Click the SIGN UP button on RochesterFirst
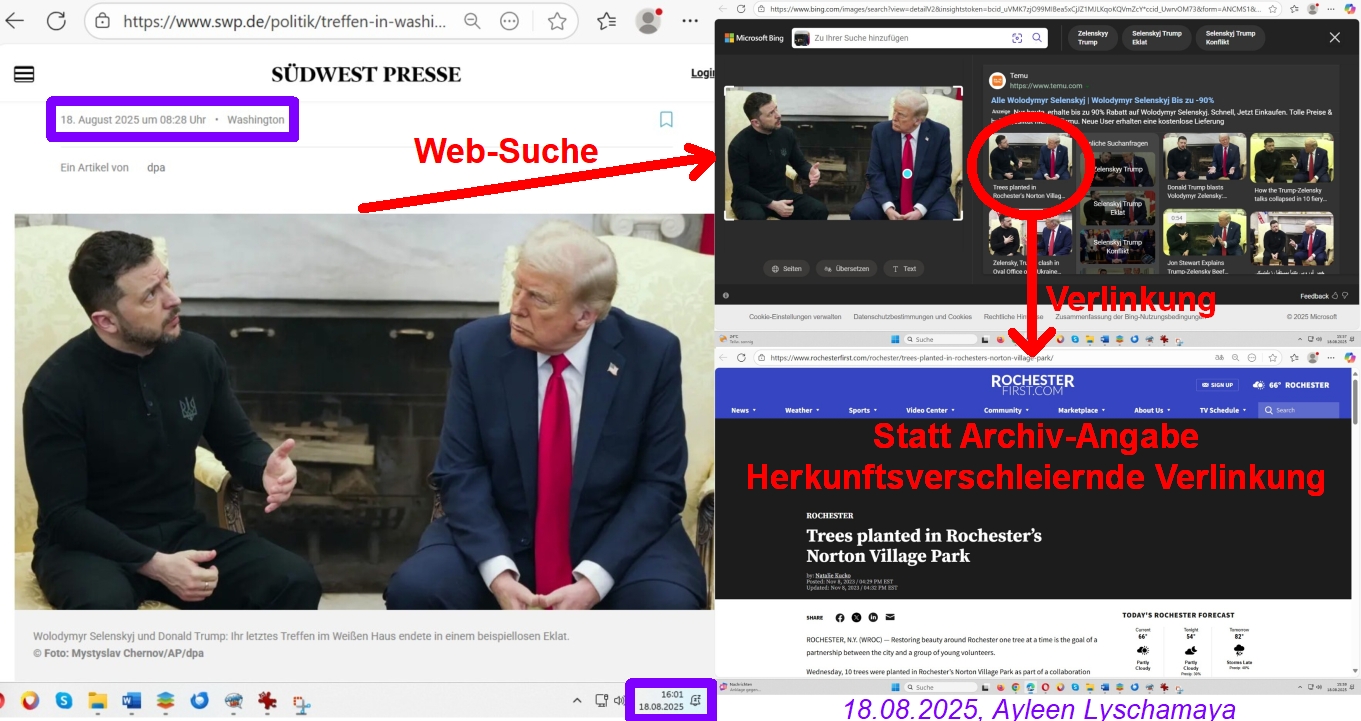 click(x=1218, y=385)
